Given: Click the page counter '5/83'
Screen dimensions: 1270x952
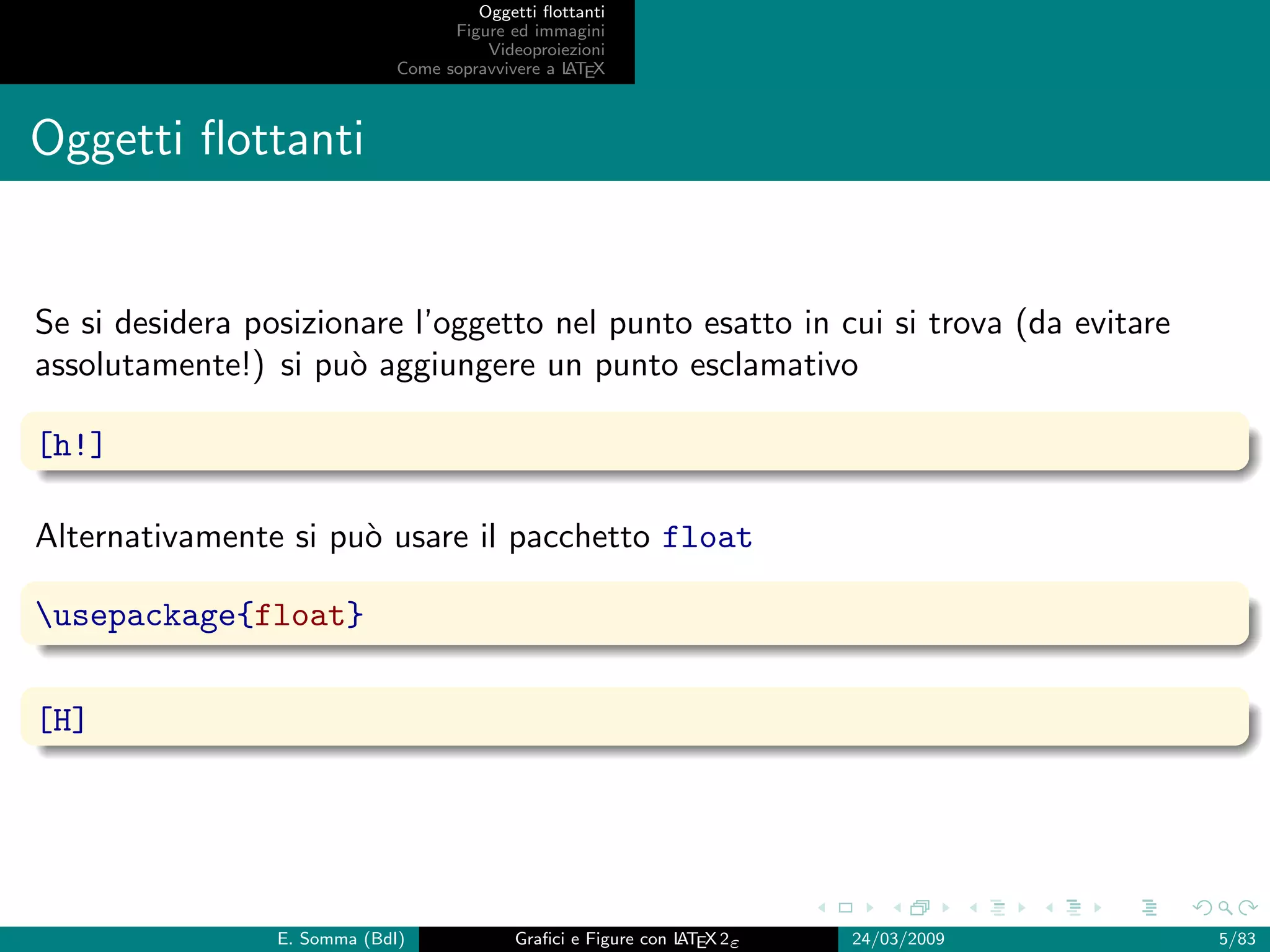Looking at the screenshot, I should pyautogui.click(x=1237, y=939).
